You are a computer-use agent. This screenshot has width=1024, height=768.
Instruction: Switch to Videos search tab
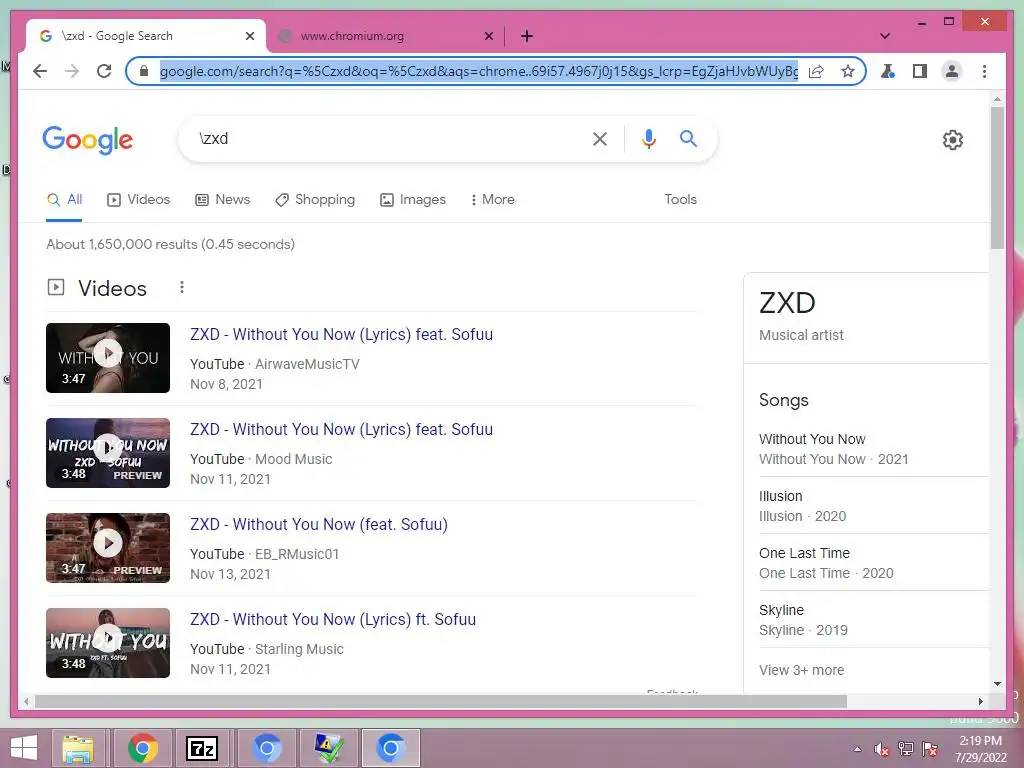pos(138,200)
